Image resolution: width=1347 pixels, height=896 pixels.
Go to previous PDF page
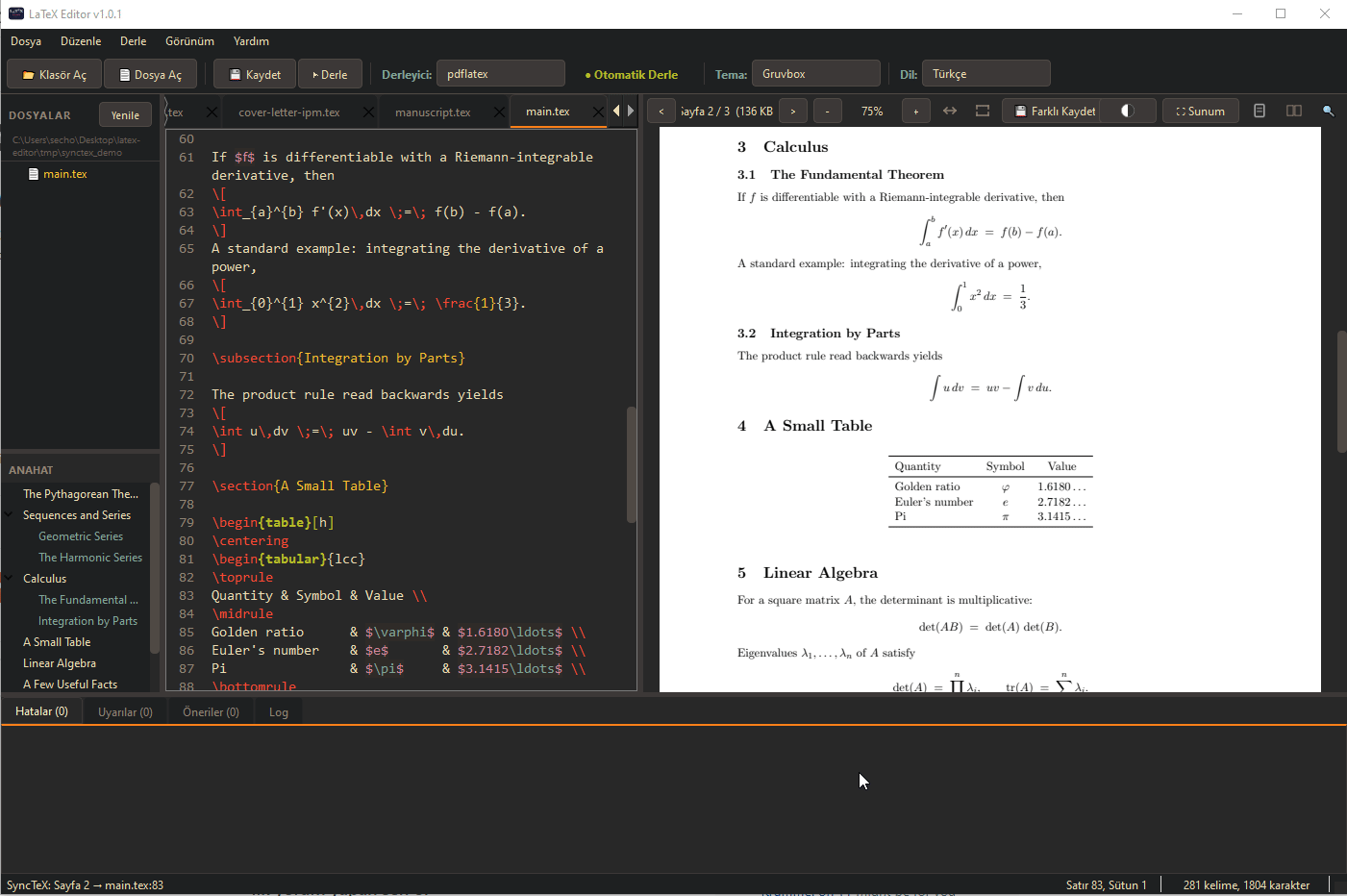coord(661,112)
